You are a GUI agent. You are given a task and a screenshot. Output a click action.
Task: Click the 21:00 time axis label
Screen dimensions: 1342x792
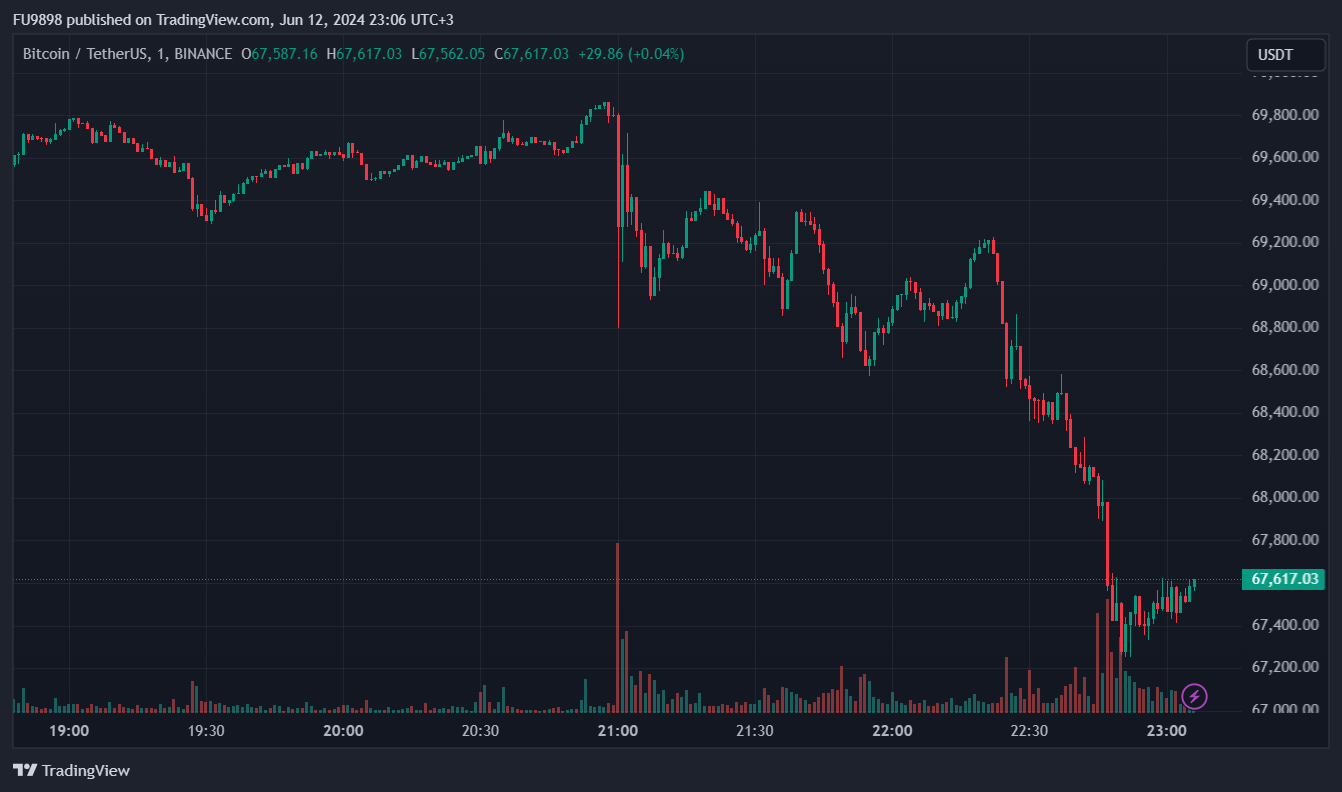click(x=618, y=731)
